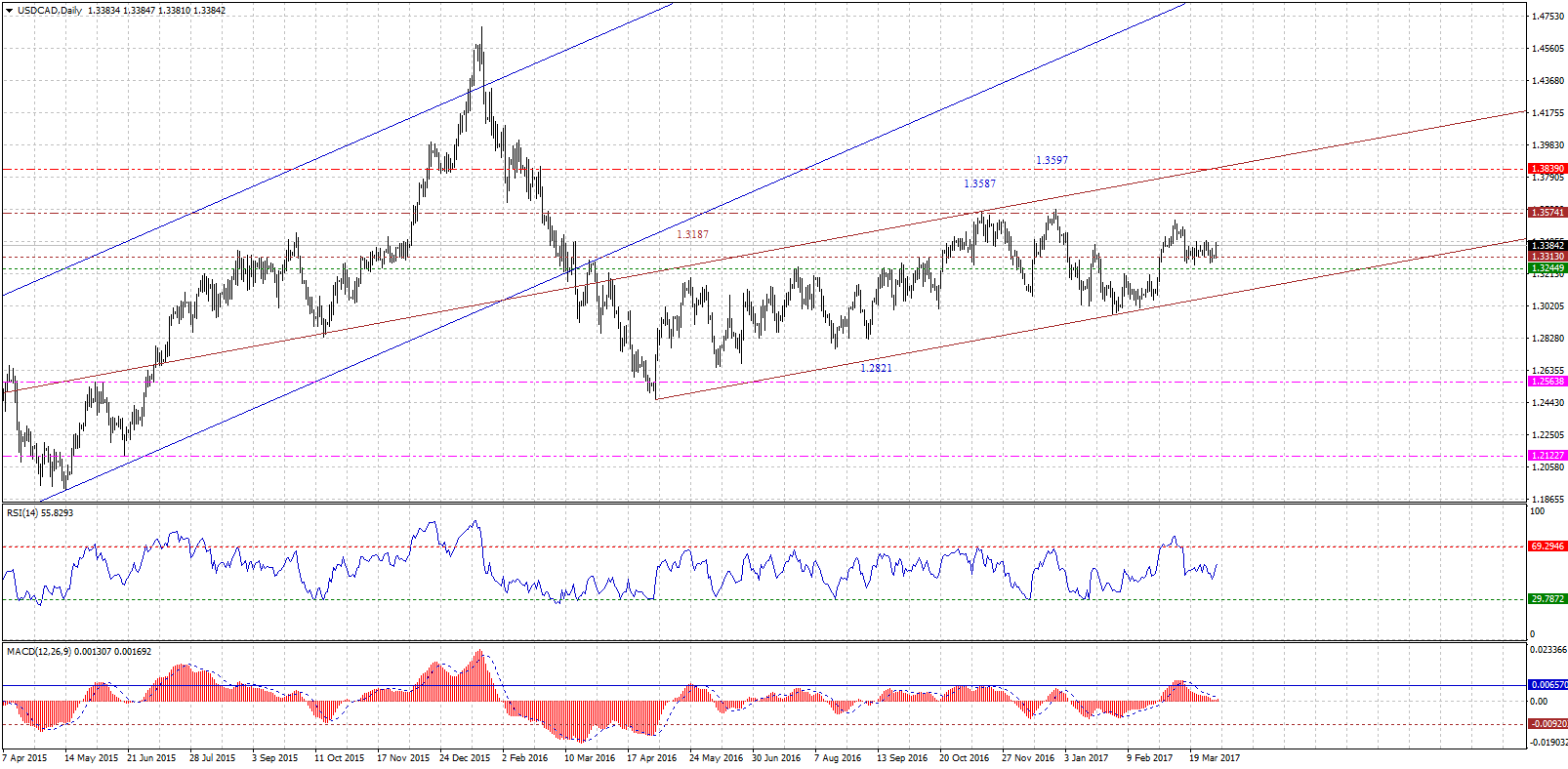Click the 30 Jun 2016 date label
Image resolution: width=1568 pixels, height=769 pixels.
tap(777, 757)
